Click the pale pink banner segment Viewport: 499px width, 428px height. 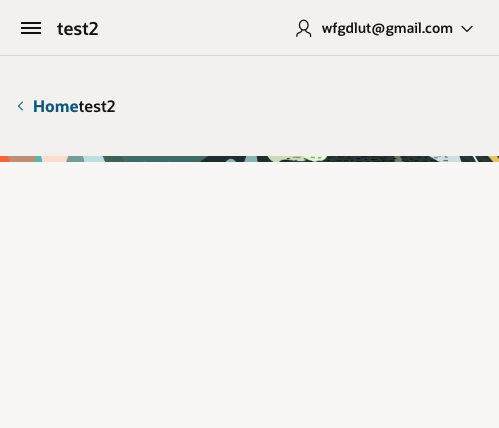pos(54,159)
